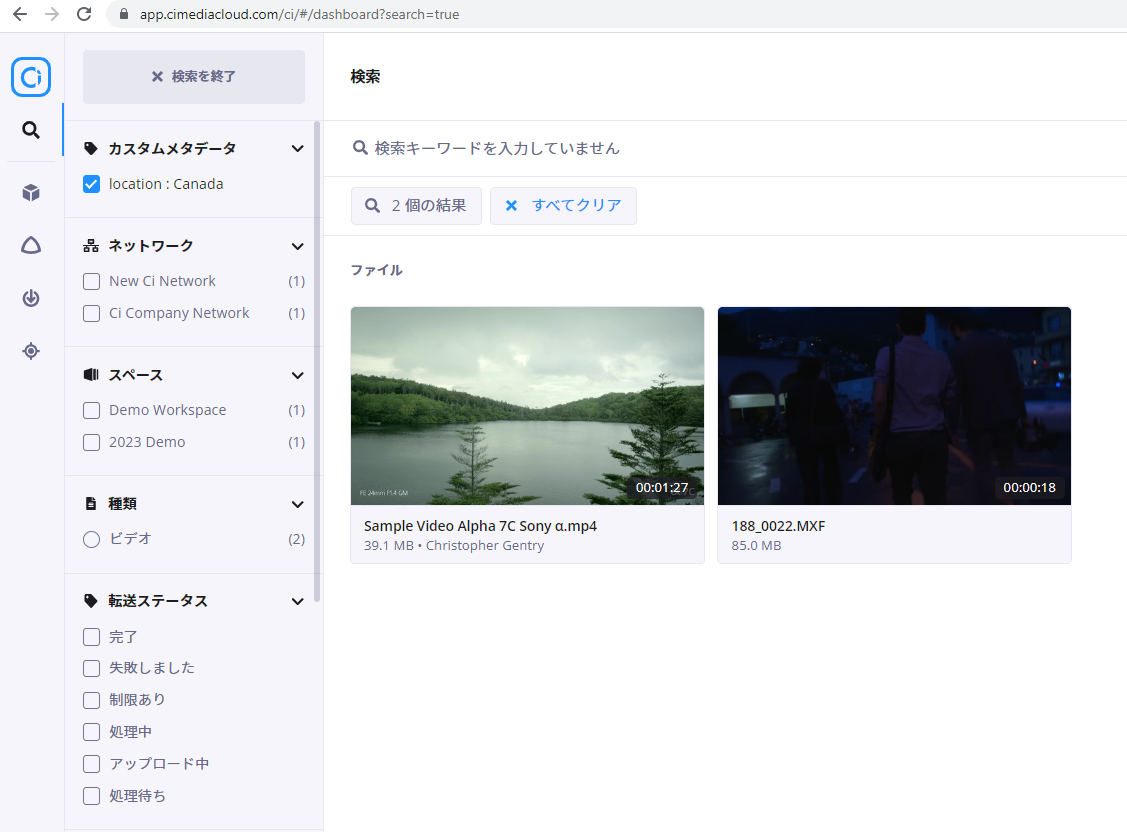Click the filter panel vertical scrollbar
The image size is (1127, 832).
[317, 361]
